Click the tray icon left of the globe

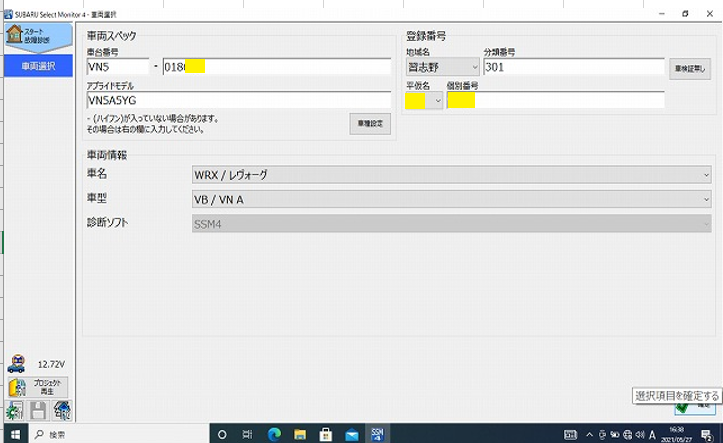[x=615, y=434]
